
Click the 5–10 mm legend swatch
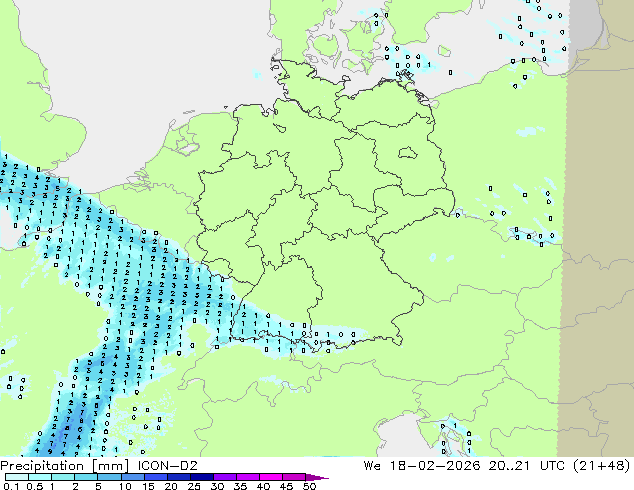click(x=109, y=477)
